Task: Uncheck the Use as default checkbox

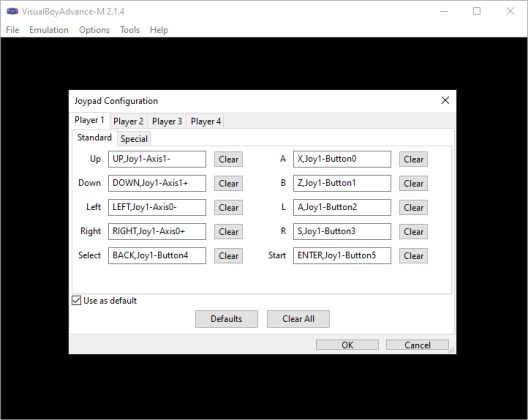Action: click(x=76, y=300)
